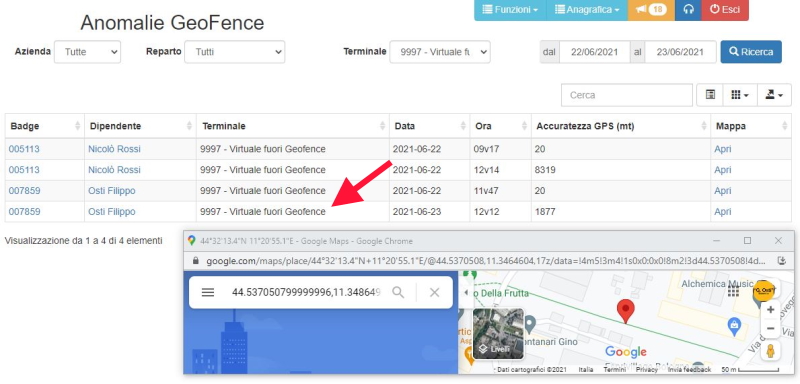
Task: Sort the table by Dipendente column
Action: [x=140, y=126]
